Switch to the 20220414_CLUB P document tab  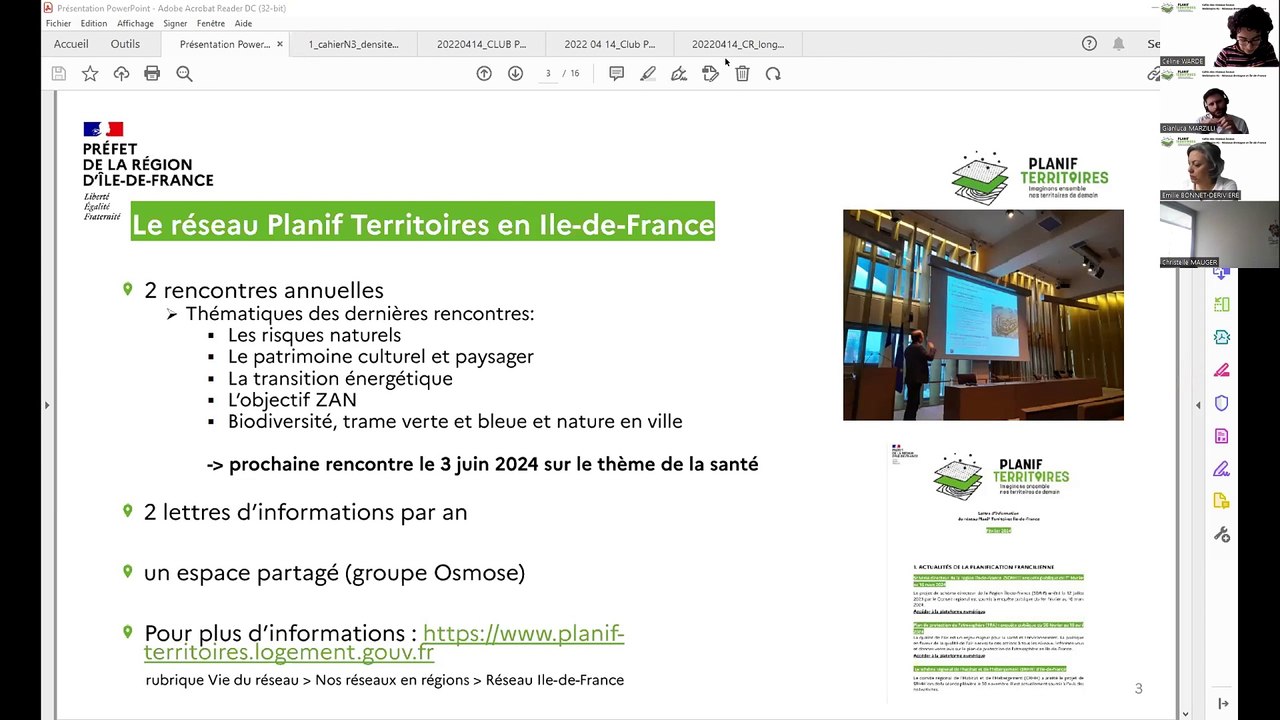click(x=481, y=44)
